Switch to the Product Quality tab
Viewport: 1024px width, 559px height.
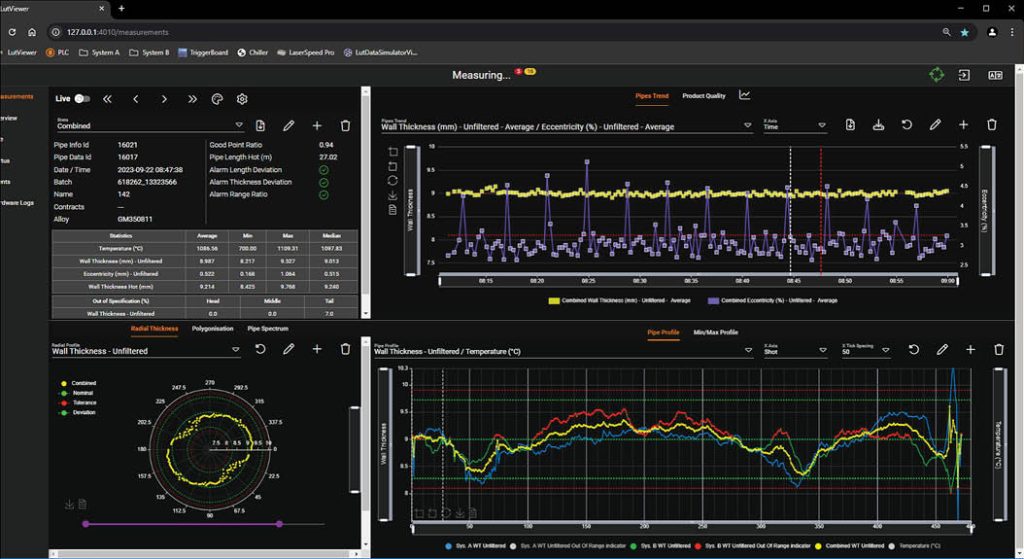pos(704,96)
